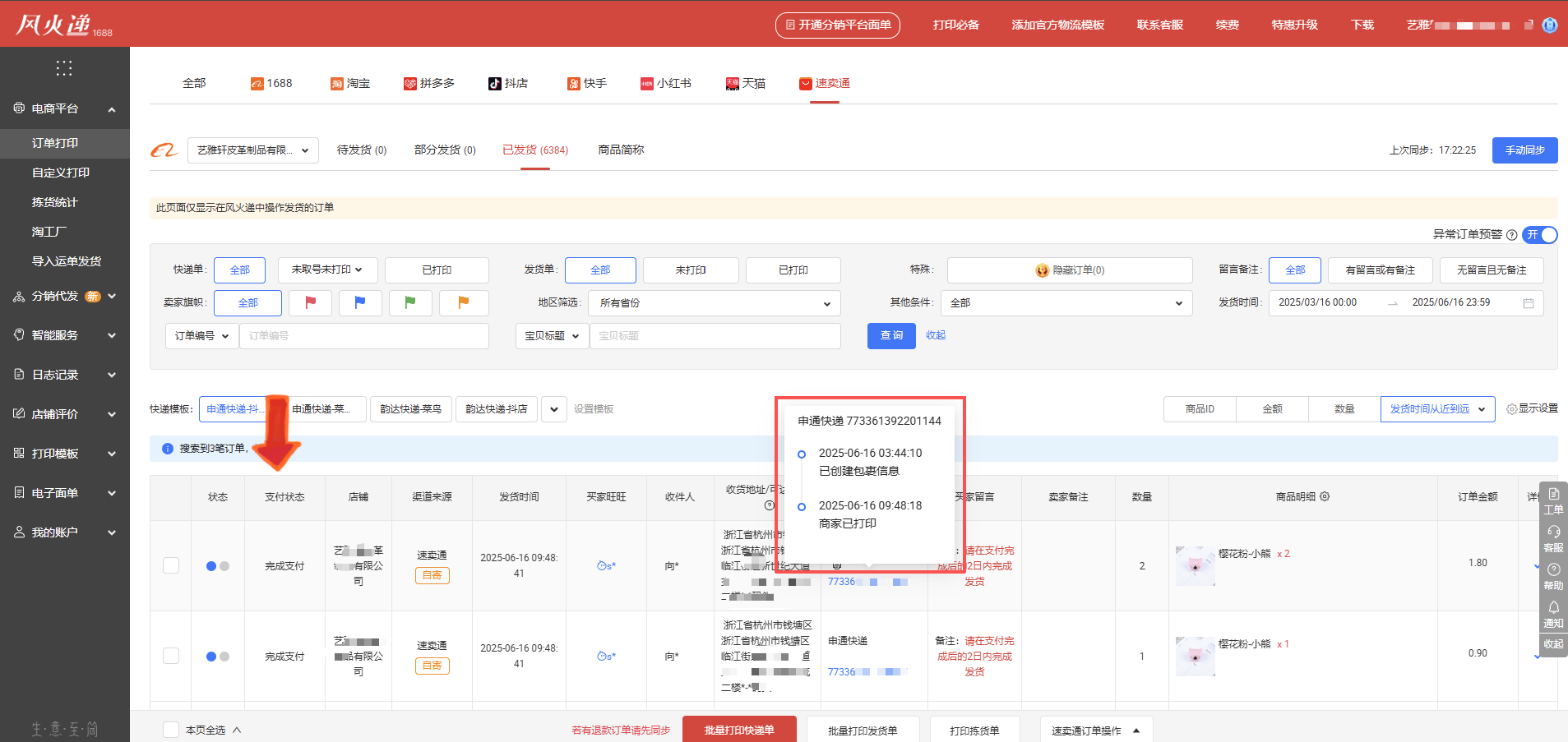
Task: Click the 查询 search button
Action: tap(891, 336)
